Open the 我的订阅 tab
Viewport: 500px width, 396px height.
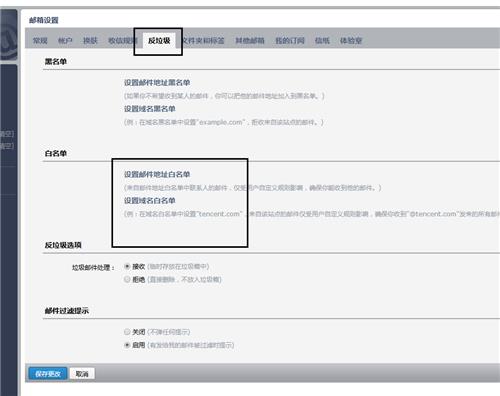pos(290,41)
